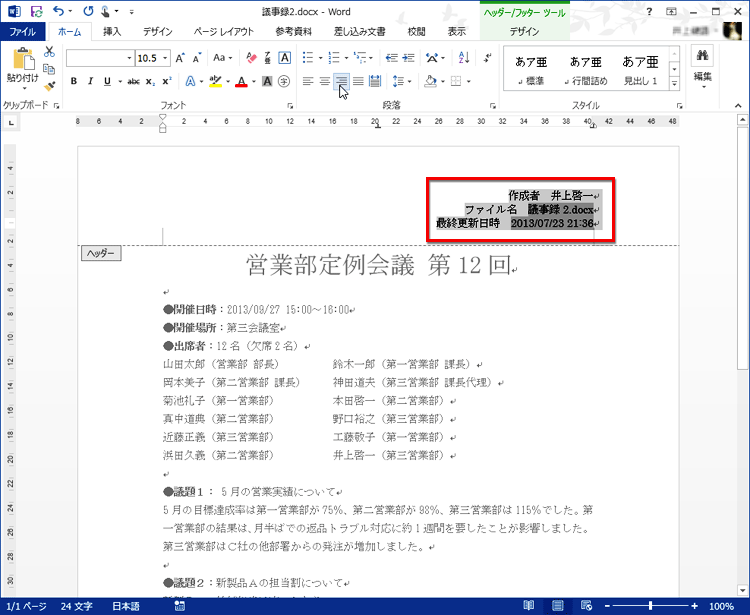Expand numbering list style dropdown
Image resolution: width=750 pixels, height=615 pixels.
click(346, 58)
